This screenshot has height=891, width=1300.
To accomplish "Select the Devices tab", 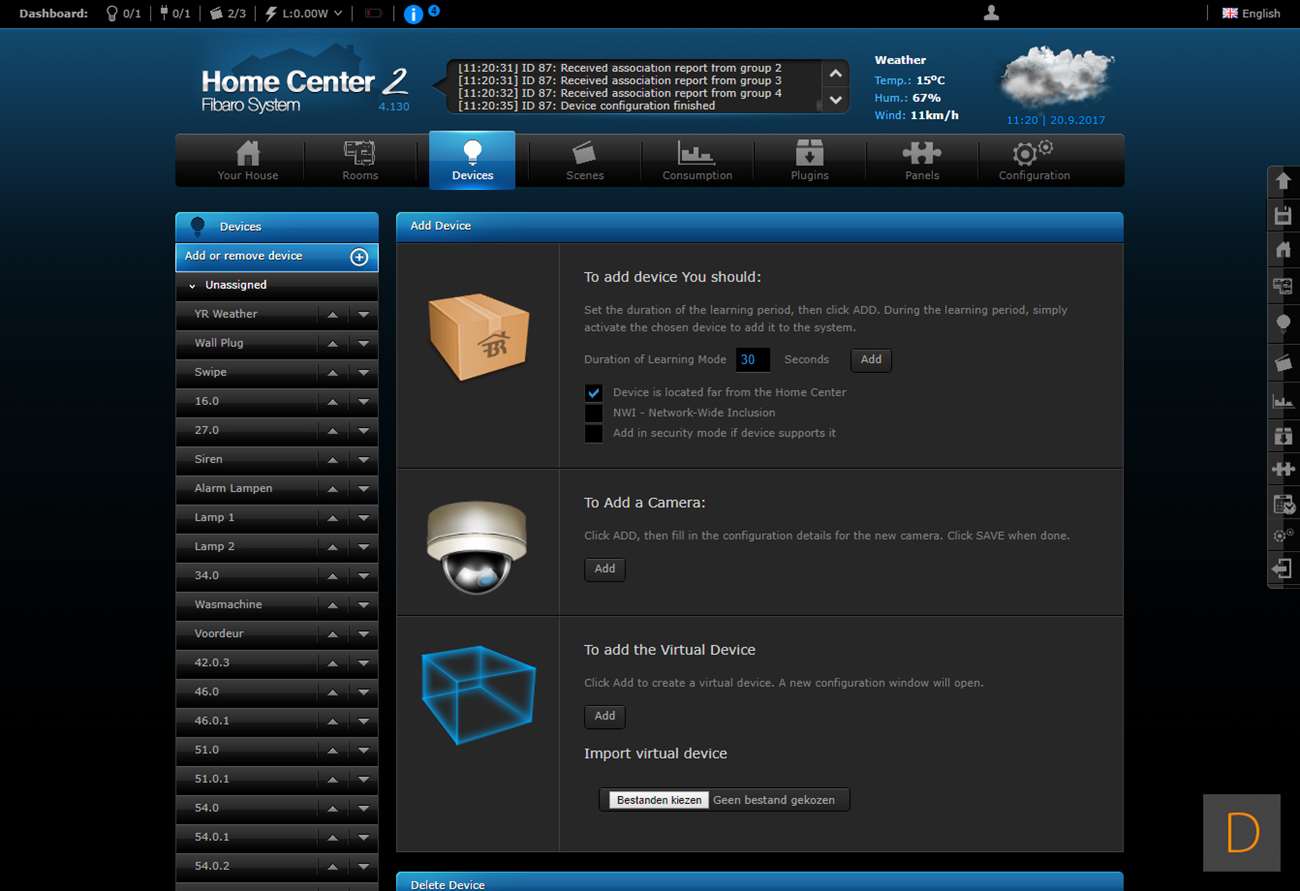I will [472, 160].
